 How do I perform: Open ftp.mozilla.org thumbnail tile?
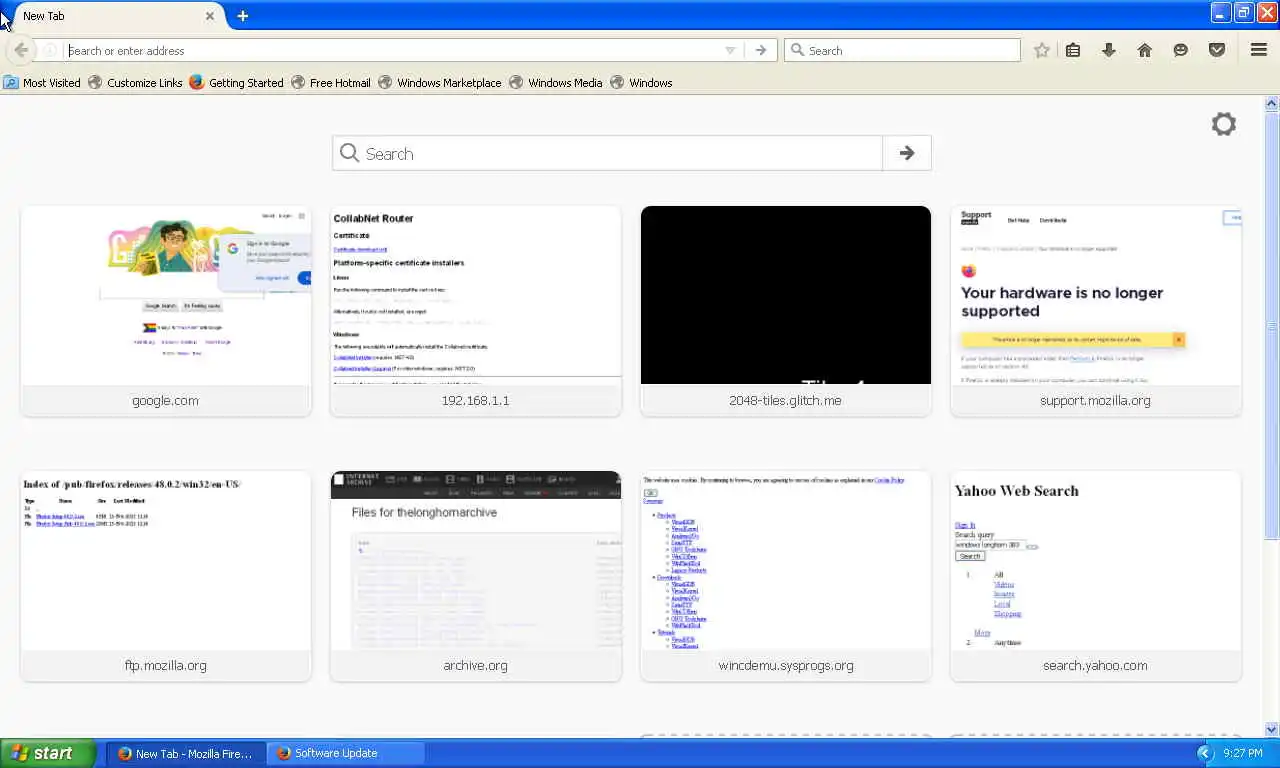pyautogui.click(x=166, y=576)
